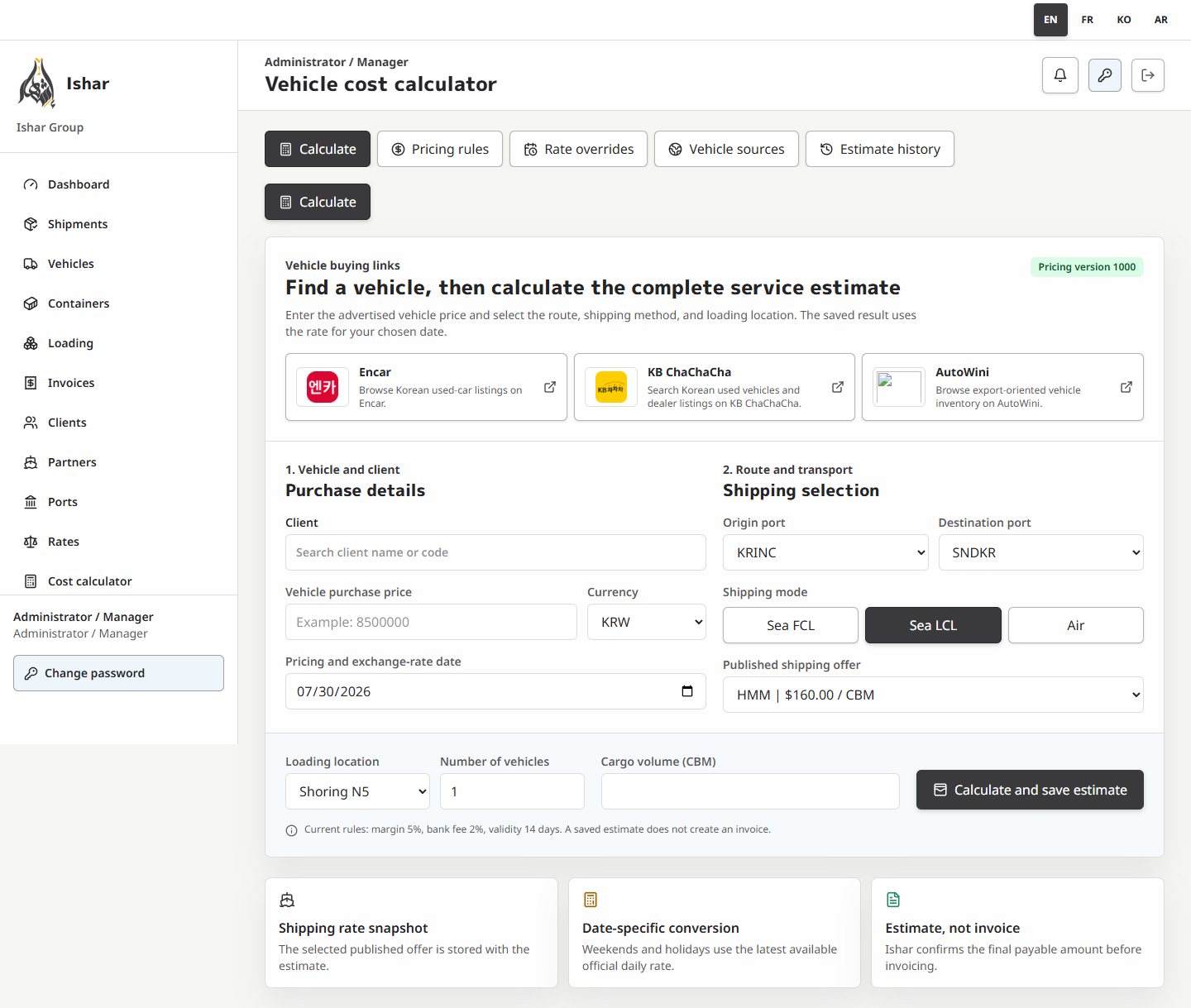This screenshot has width=1191, height=1008.
Task: Click the second Calculate button below tabs
Action: click(318, 202)
